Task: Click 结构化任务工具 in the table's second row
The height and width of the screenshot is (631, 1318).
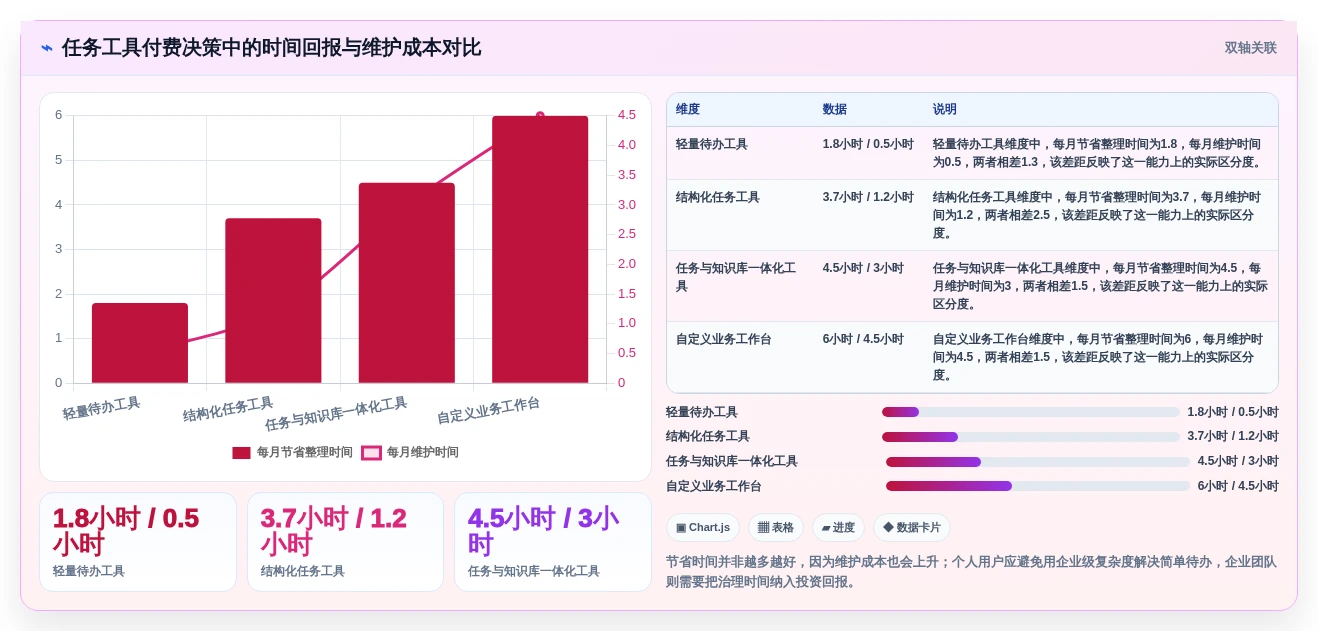Action: click(x=717, y=197)
